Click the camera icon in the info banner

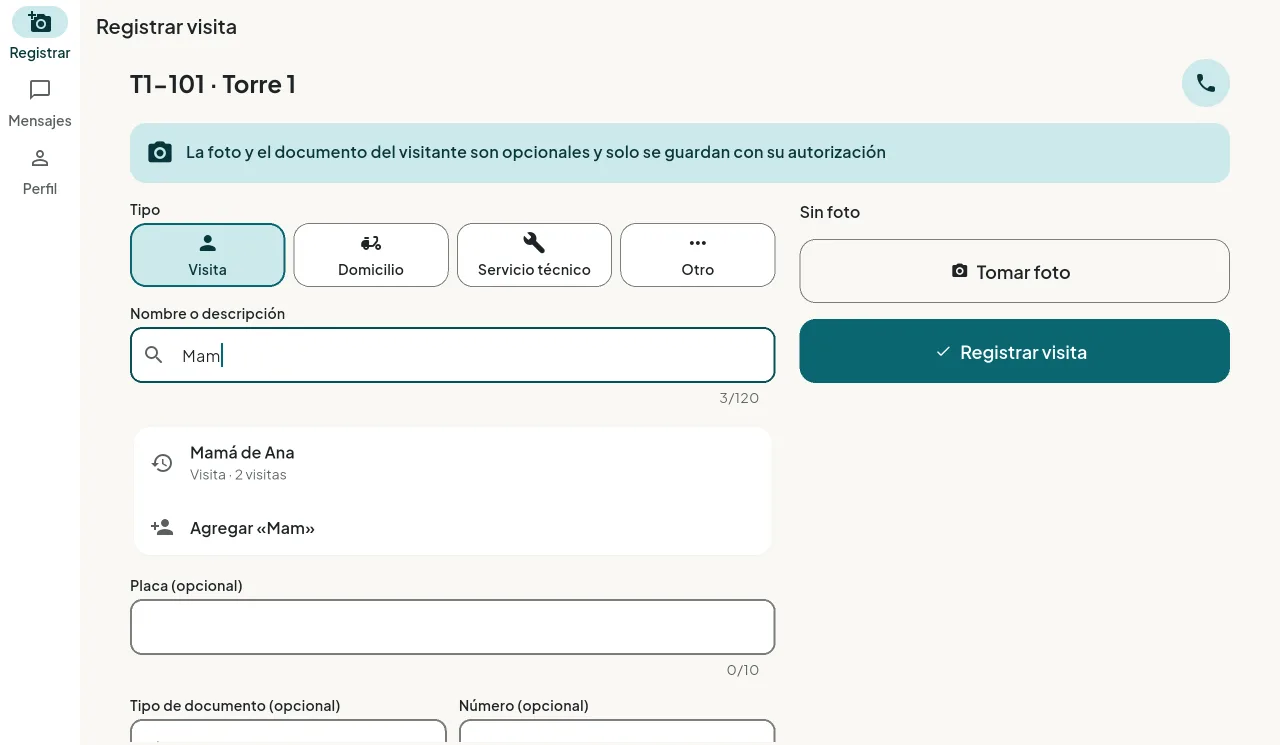[160, 153]
